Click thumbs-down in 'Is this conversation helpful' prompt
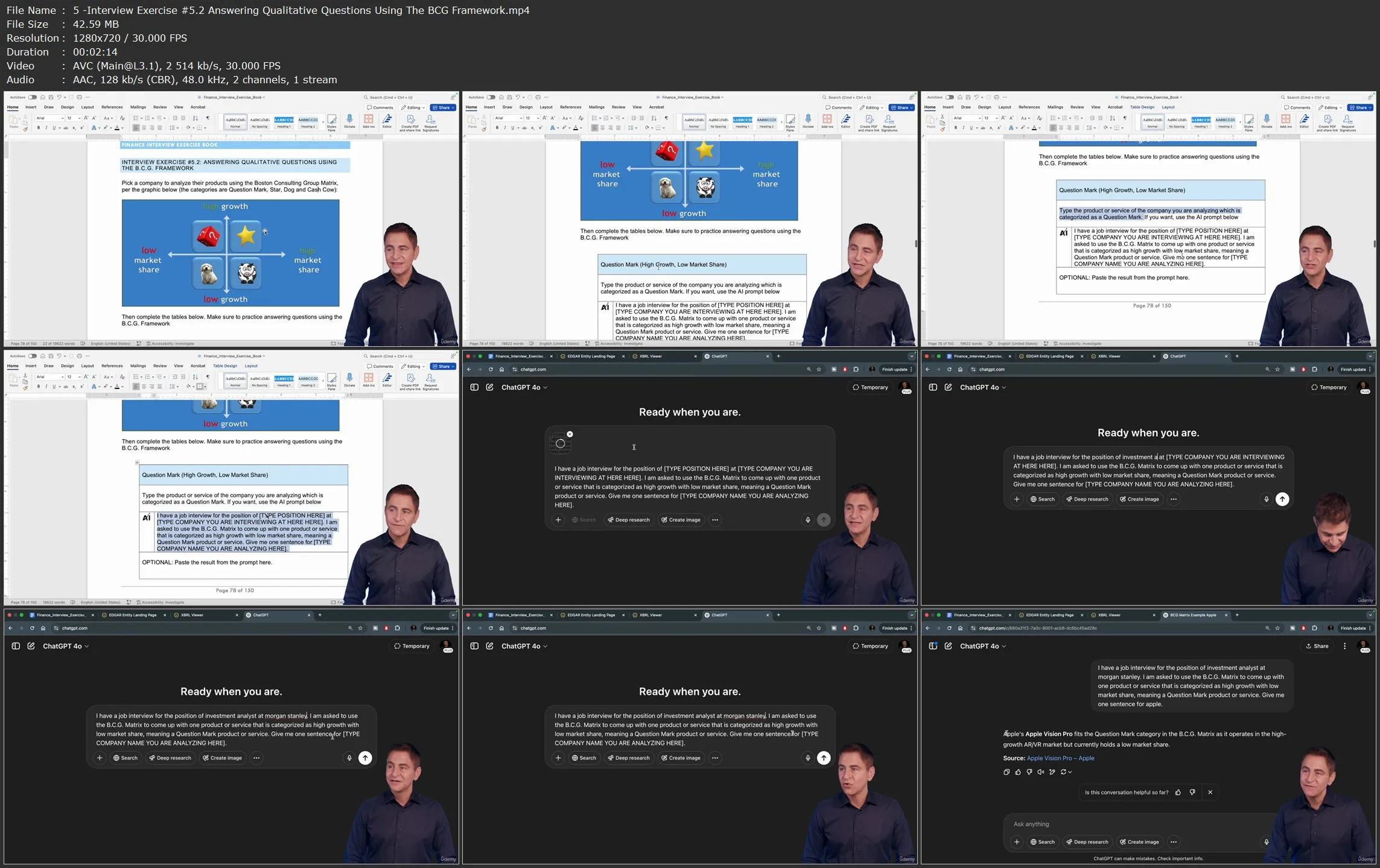This screenshot has width=1380, height=868. 1192,792
